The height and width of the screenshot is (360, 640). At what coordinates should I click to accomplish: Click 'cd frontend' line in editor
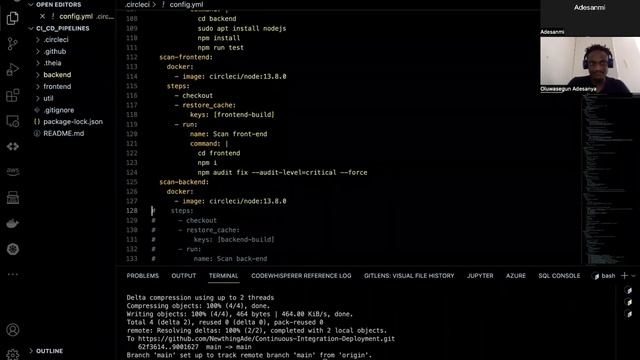pos(219,153)
